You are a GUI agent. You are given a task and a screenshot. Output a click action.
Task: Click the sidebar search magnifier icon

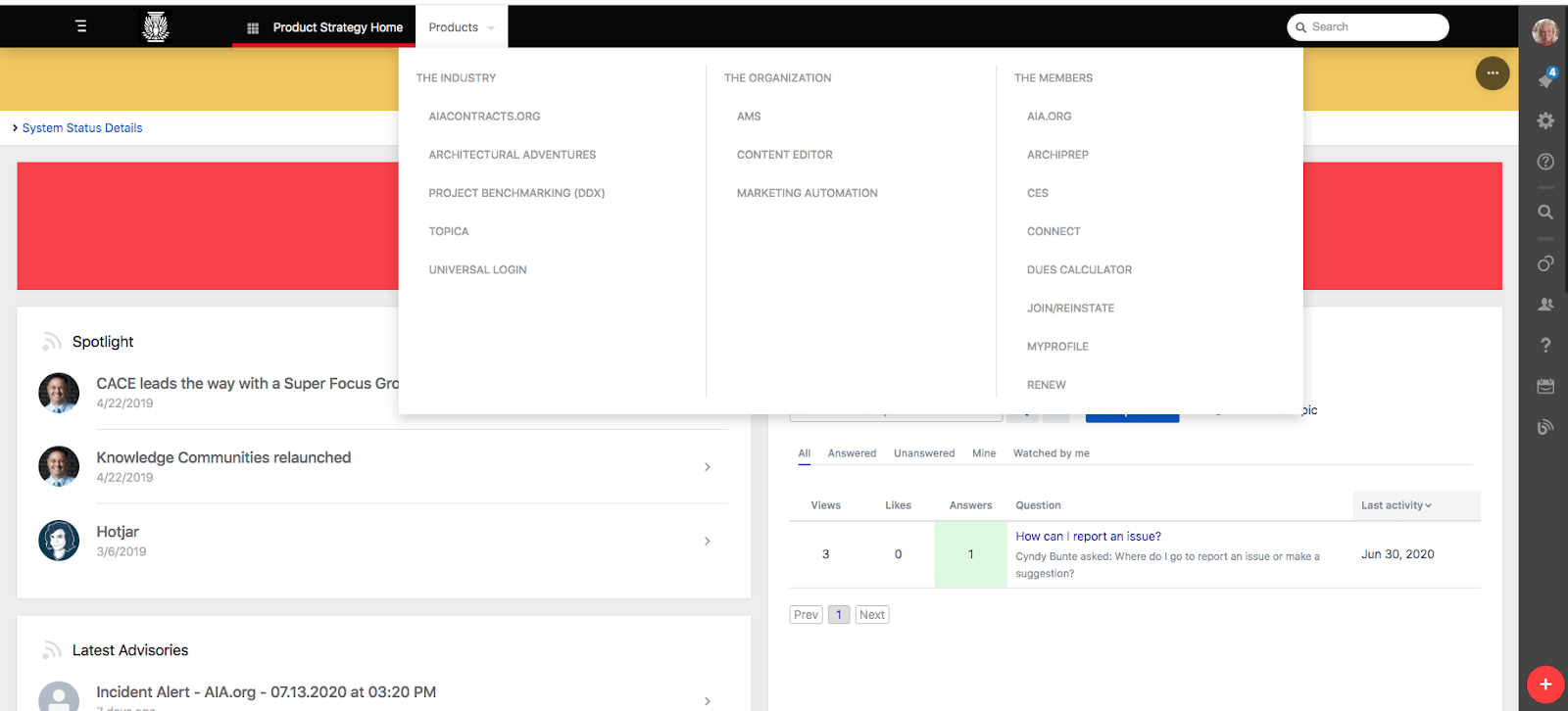tap(1545, 212)
